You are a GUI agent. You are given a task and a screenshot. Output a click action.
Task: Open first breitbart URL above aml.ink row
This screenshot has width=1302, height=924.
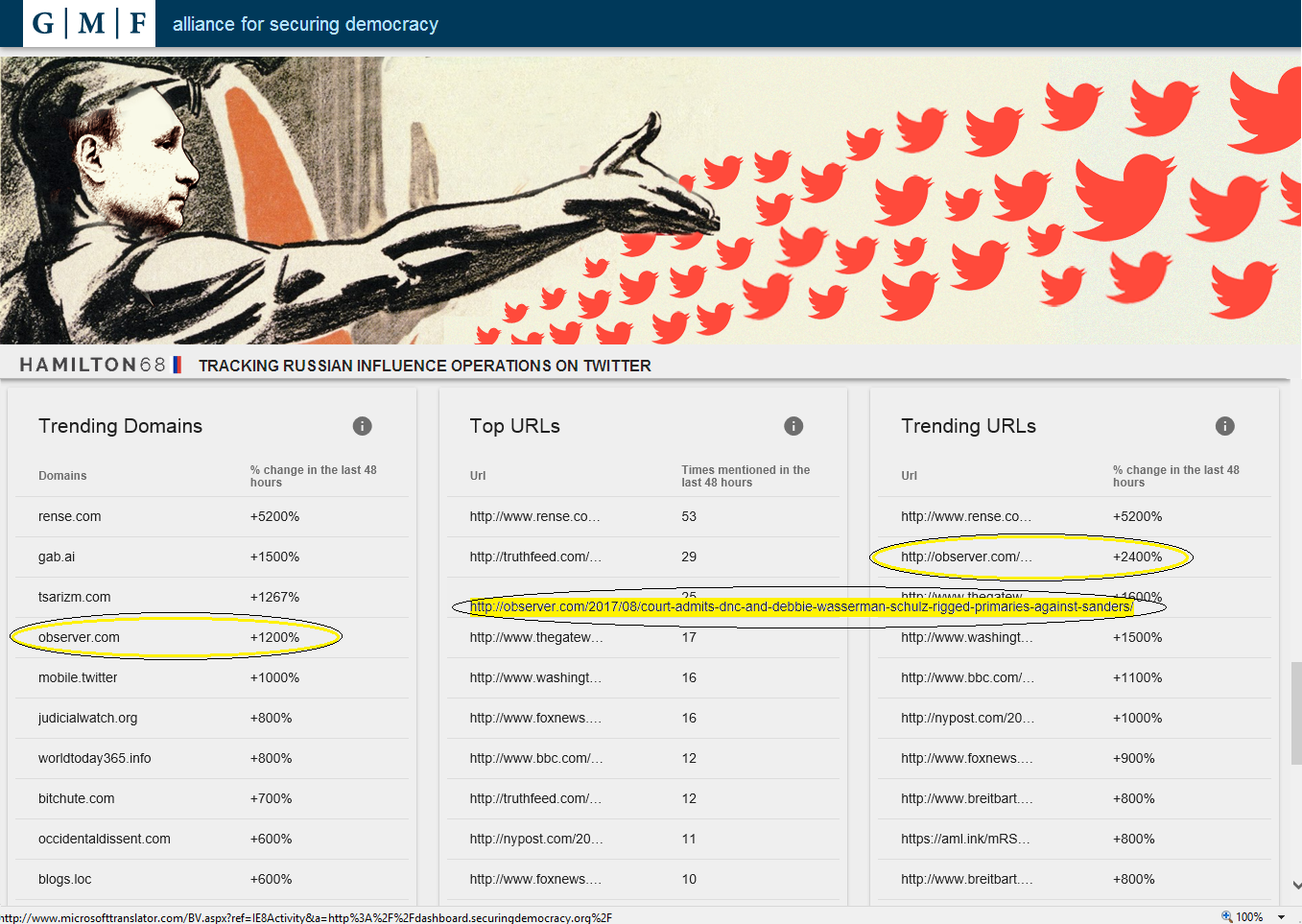967,798
